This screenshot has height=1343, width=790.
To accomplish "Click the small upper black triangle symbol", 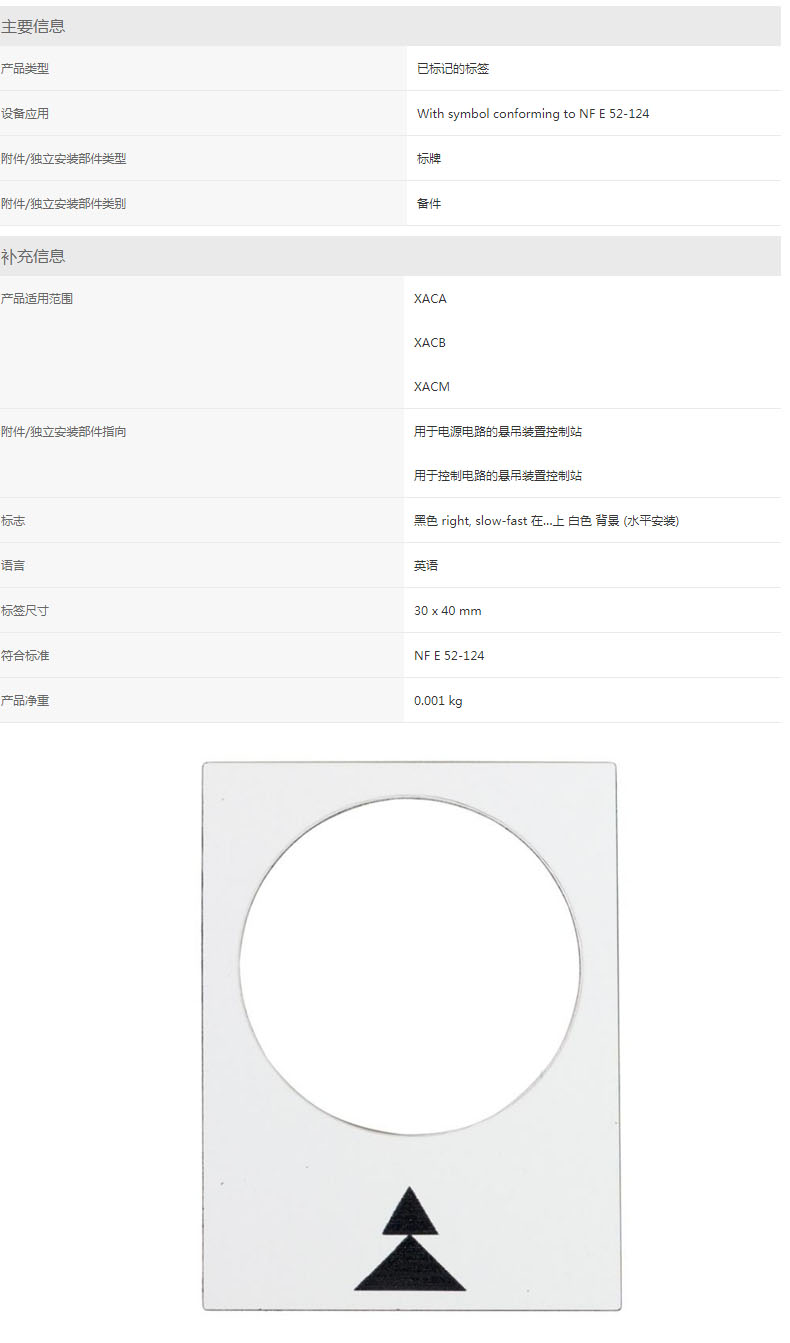I will point(410,1213).
